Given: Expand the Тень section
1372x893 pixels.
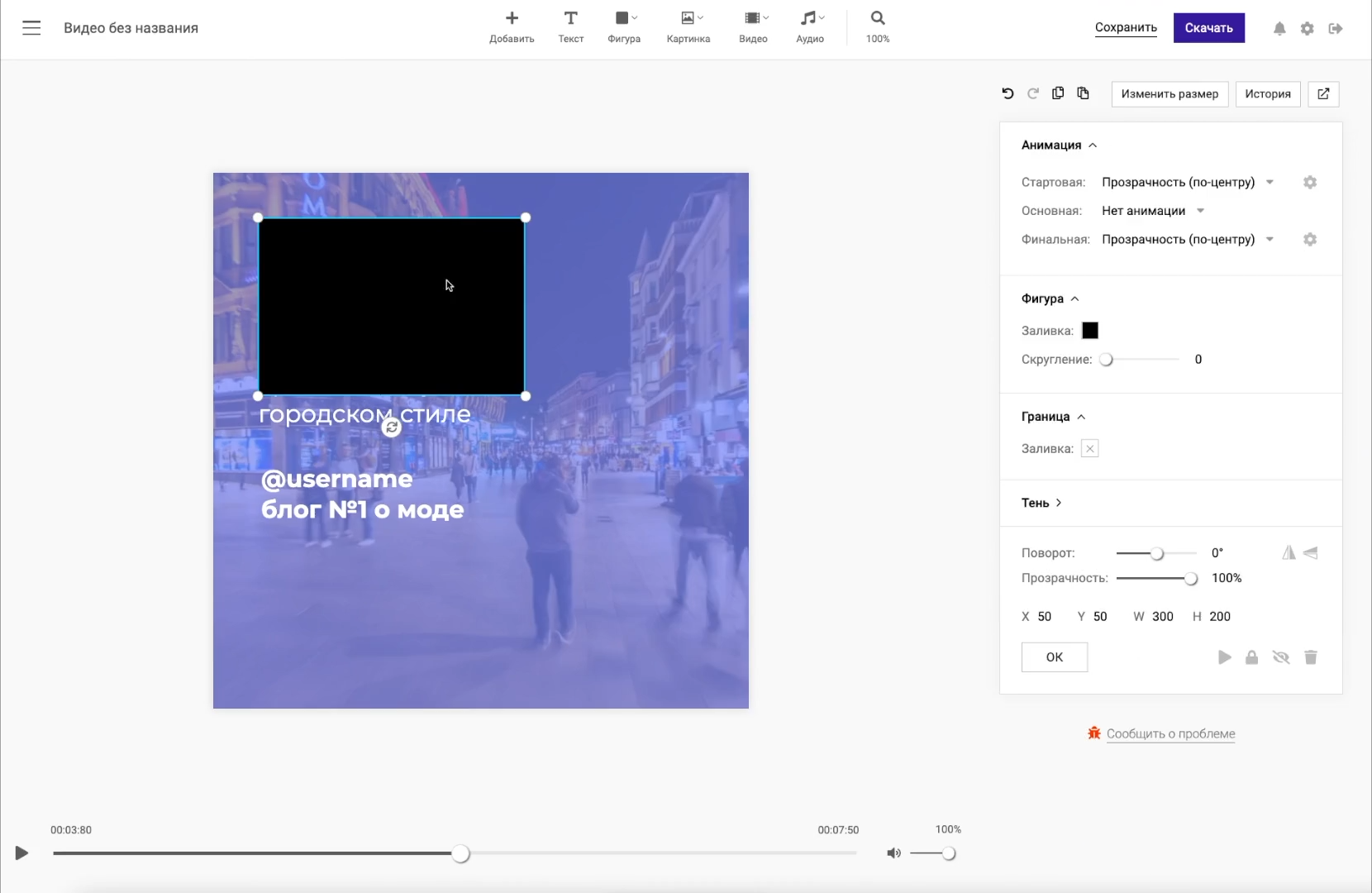Looking at the screenshot, I should (x=1041, y=503).
